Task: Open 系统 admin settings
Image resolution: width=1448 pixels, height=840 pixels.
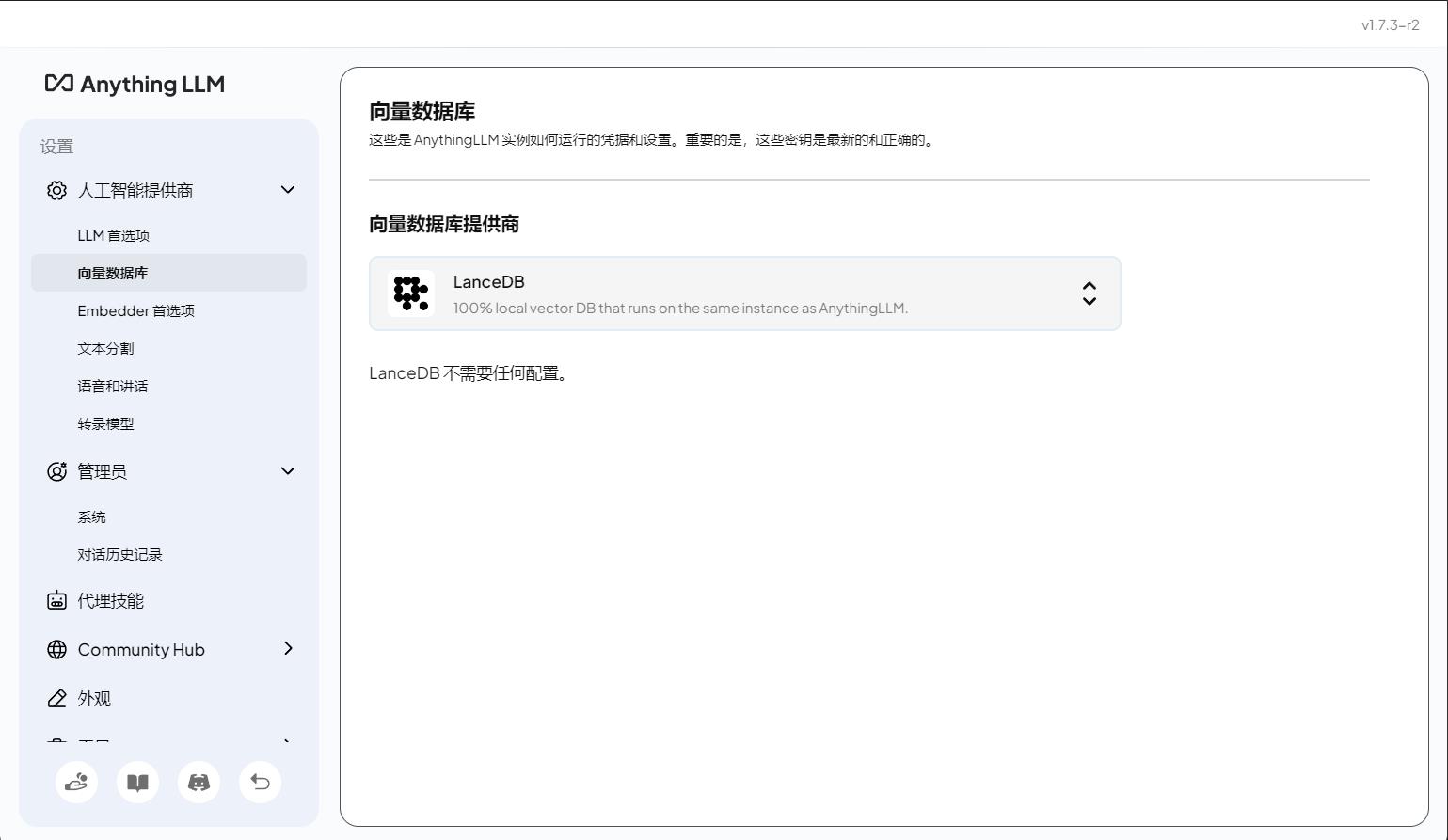Action: (x=92, y=517)
